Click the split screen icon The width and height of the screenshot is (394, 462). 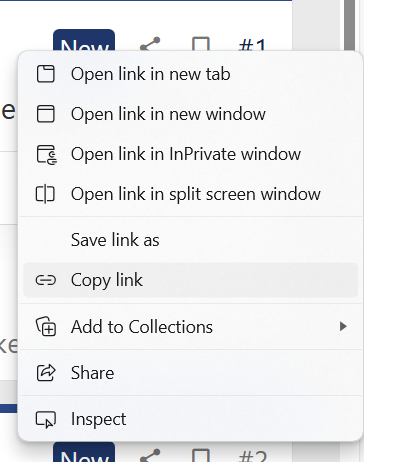click(45, 194)
